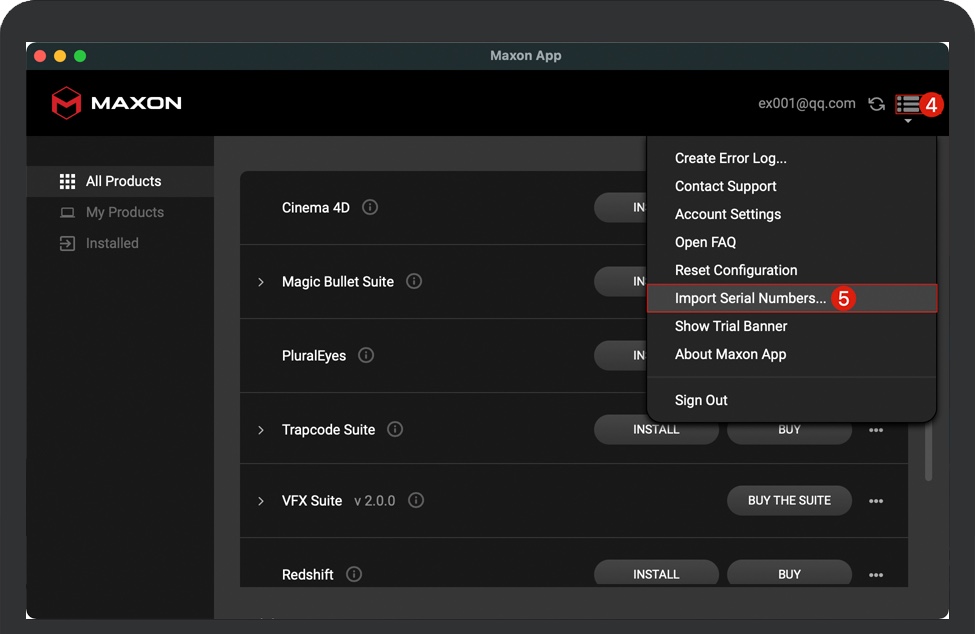Open the Trapcode Suite info icon

pos(395,430)
